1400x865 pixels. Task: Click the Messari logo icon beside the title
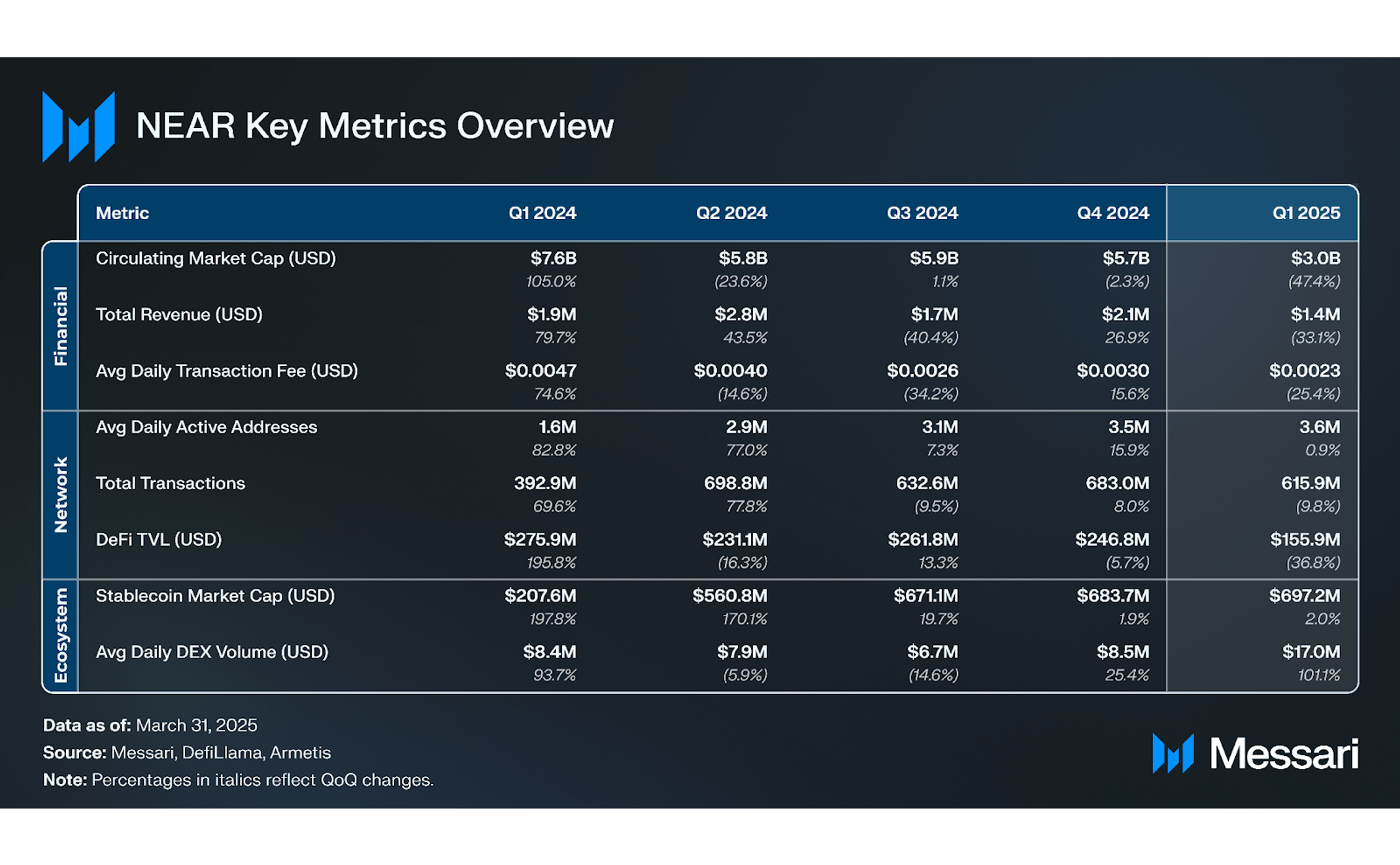click(78, 127)
